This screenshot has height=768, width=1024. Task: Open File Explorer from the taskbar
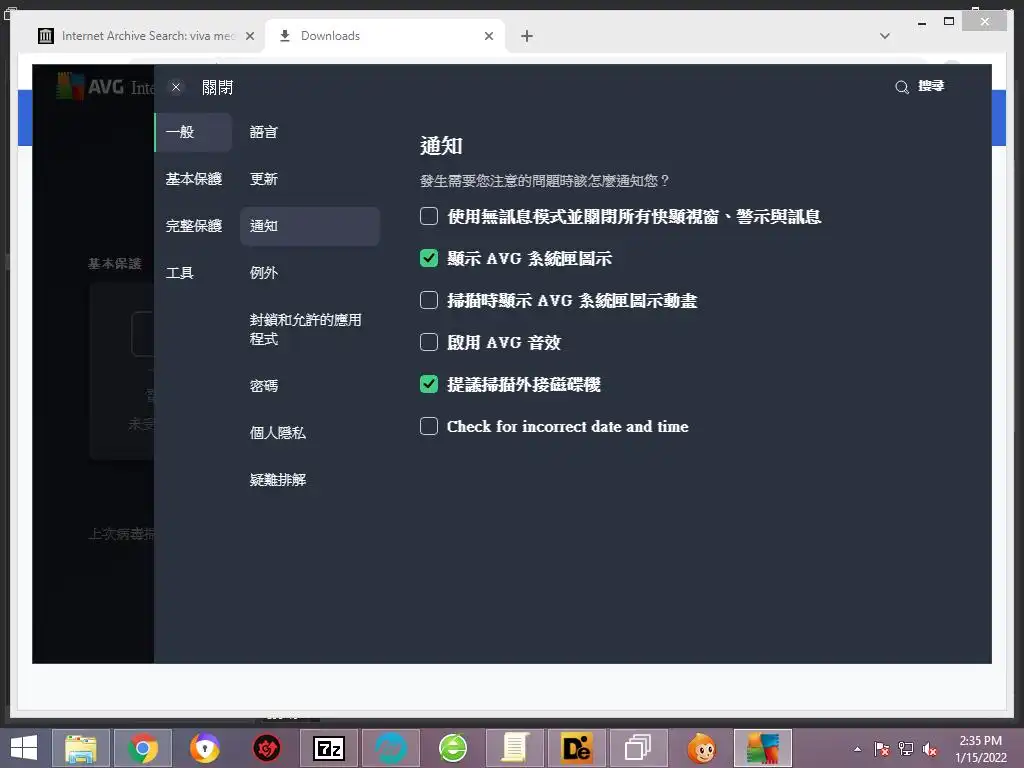click(81, 748)
